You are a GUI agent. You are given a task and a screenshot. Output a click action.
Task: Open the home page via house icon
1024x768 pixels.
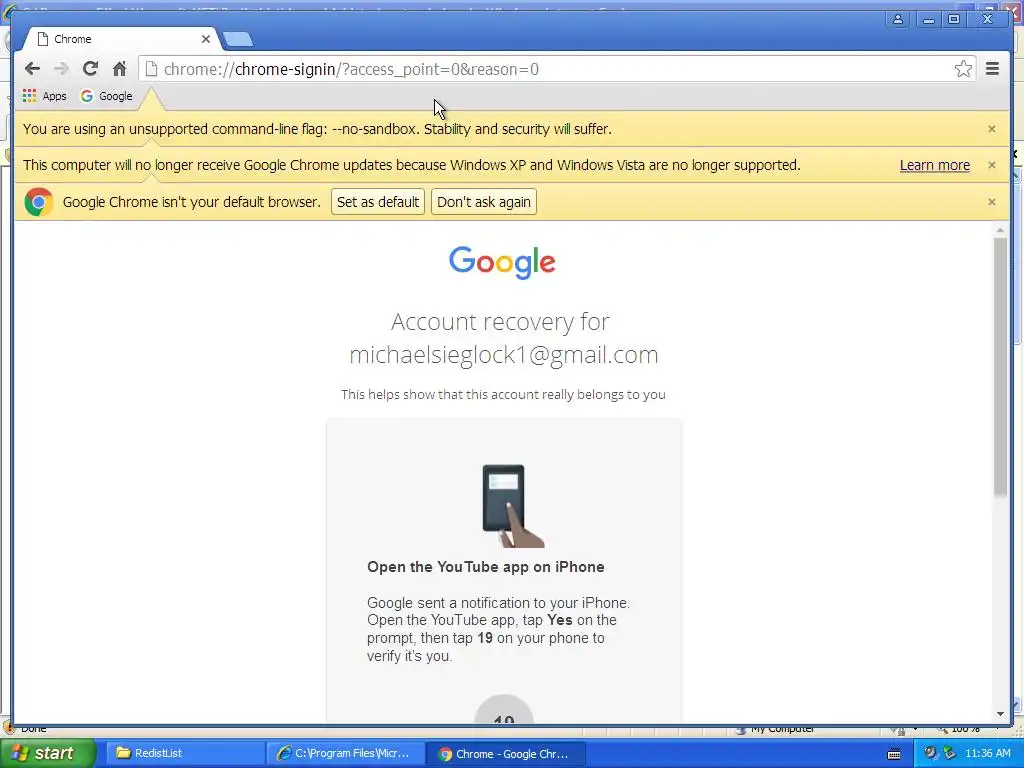(x=119, y=69)
